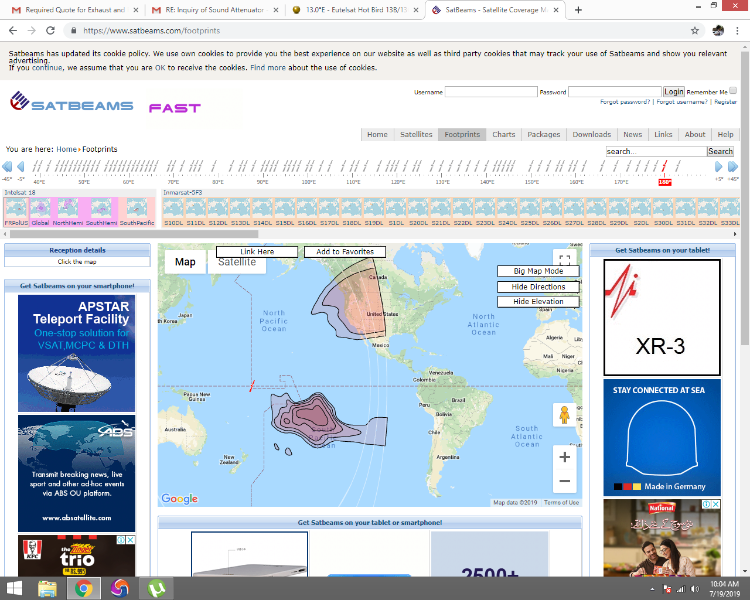The height and width of the screenshot is (600, 750).
Task: Open the Satellites menu item
Action: (416, 134)
